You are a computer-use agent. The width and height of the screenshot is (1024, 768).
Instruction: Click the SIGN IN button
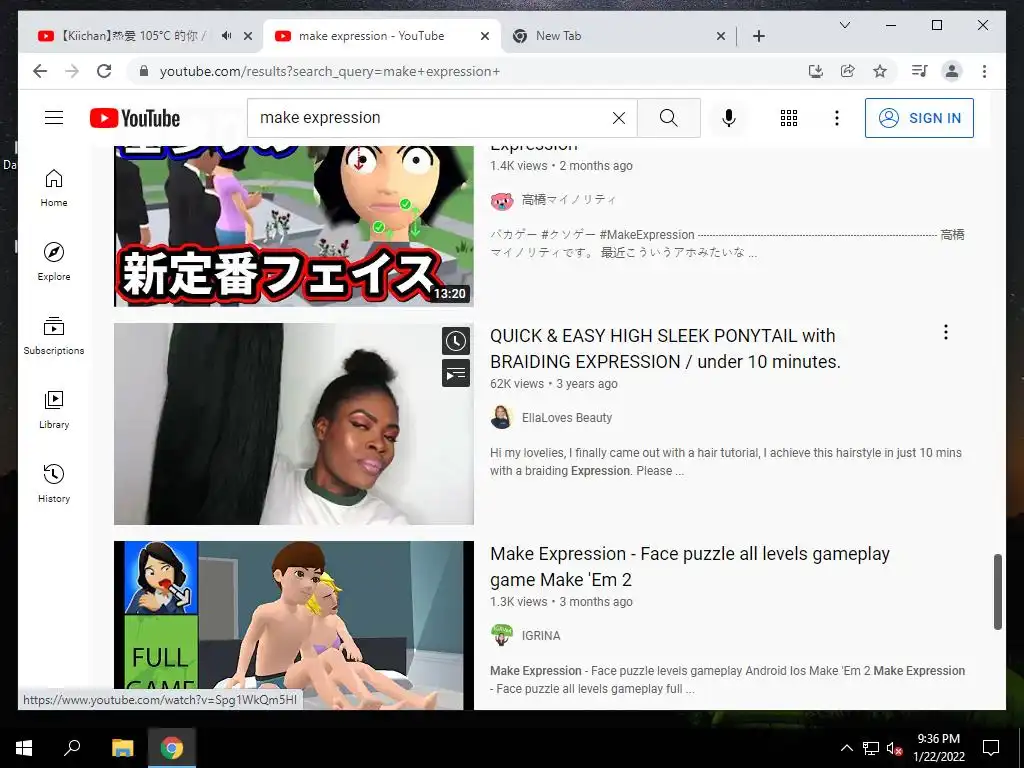point(919,118)
